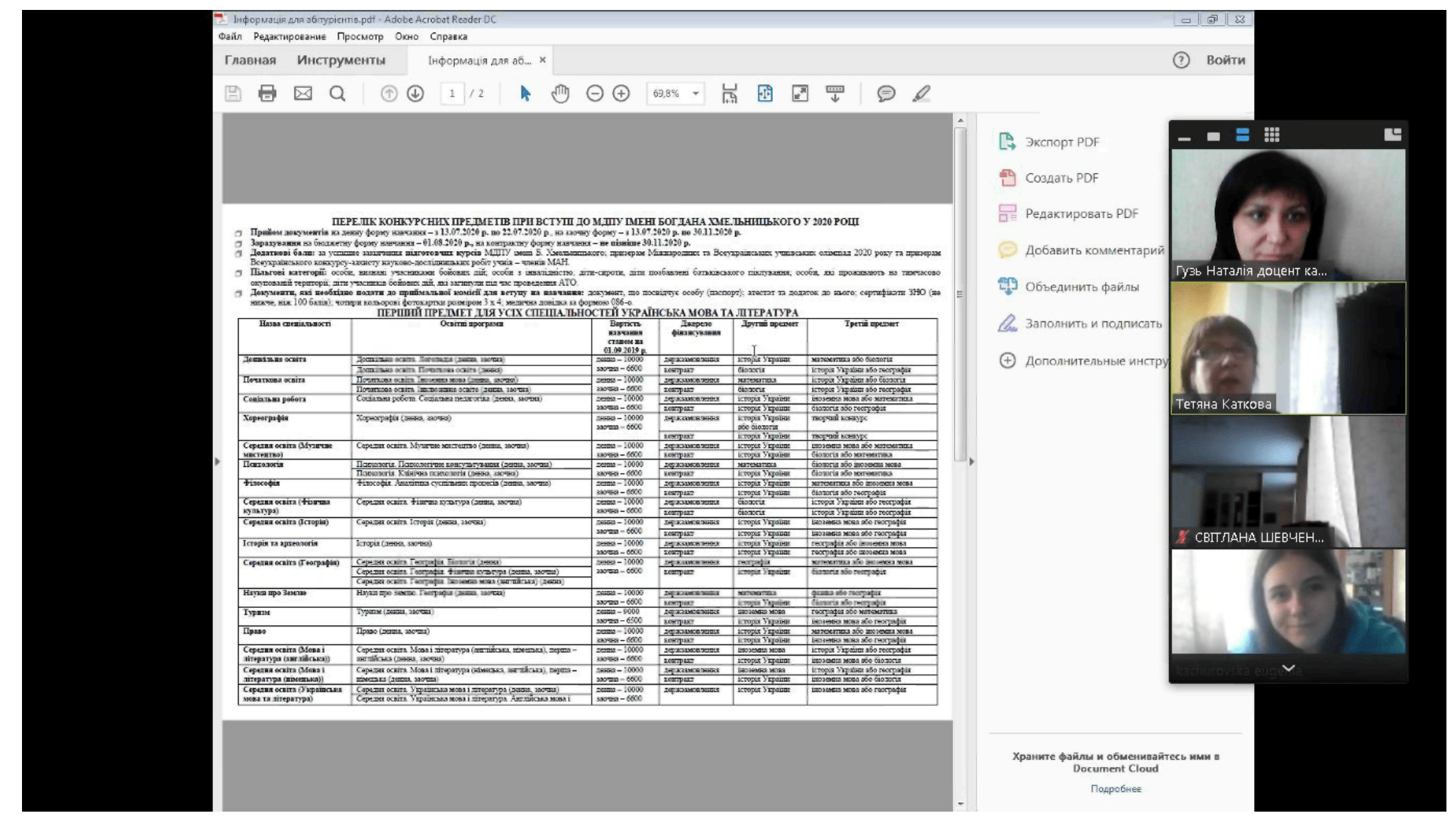This screenshot has height=840, width=1450.
Task: Send file by email envelope icon
Action: point(303,94)
